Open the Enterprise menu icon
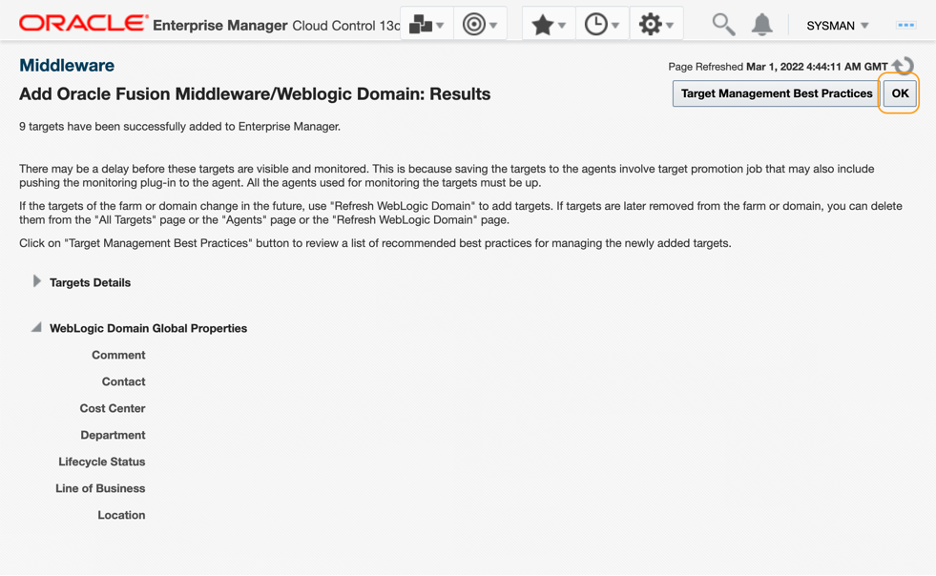936x576 pixels. pyautogui.click(x=426, y=24)
